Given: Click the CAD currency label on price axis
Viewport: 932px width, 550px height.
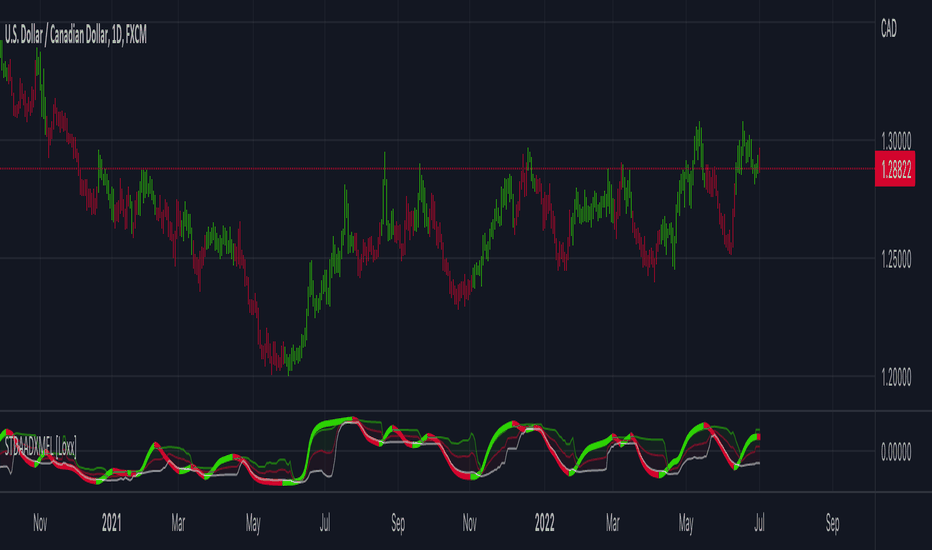Looking at the screenshot, I should tap(889, 29).
